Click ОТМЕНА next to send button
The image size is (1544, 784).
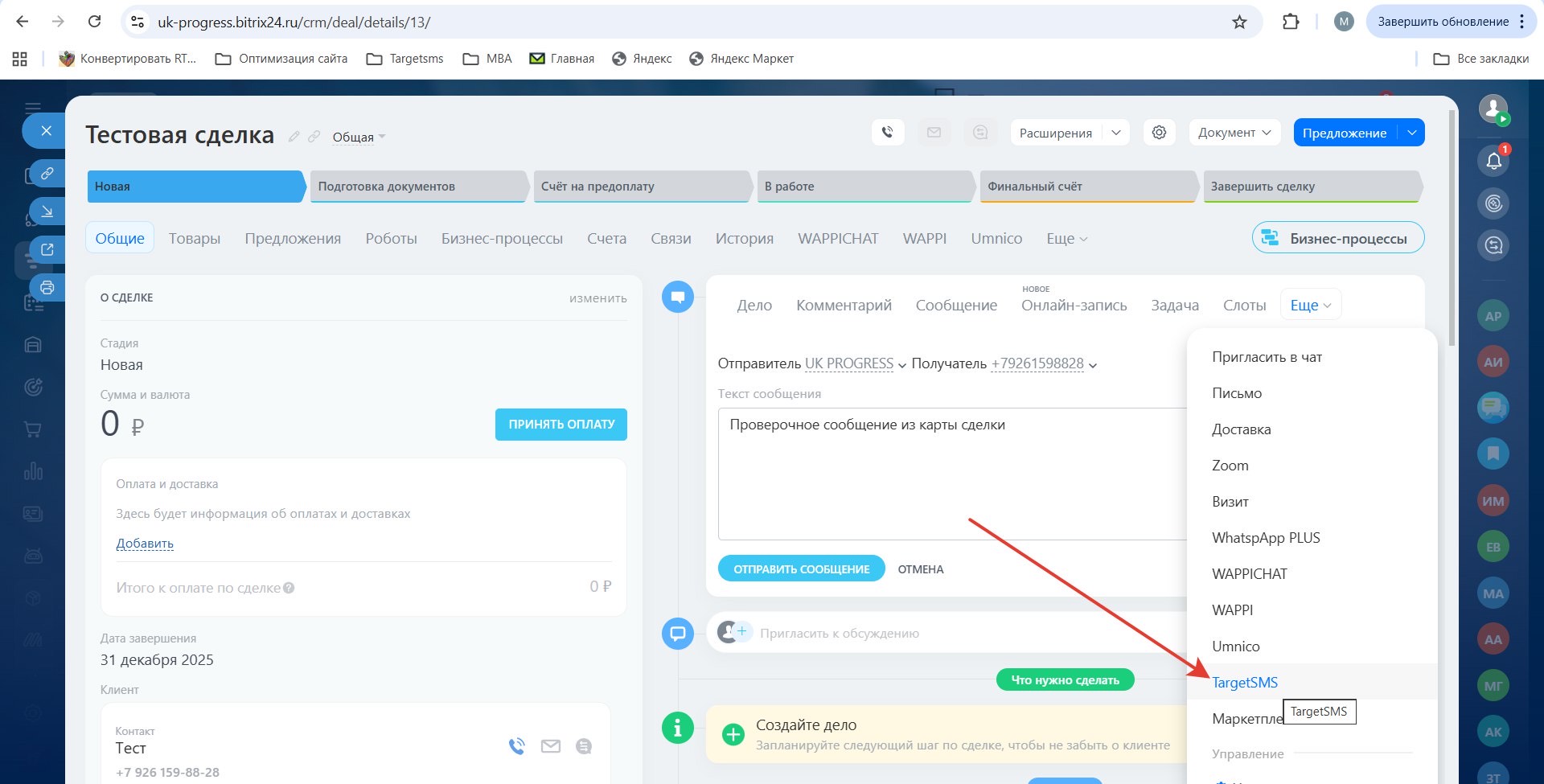point(921,569)
